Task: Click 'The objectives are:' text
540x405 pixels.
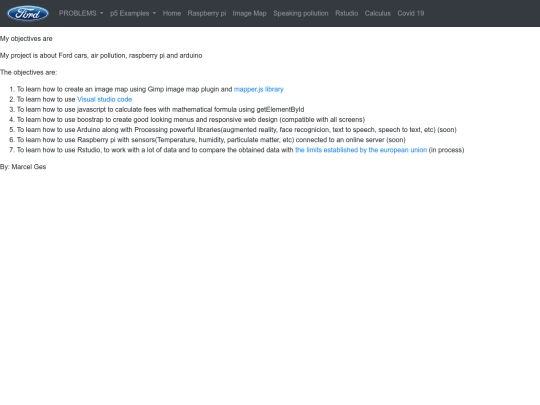Action: [29, 72]
